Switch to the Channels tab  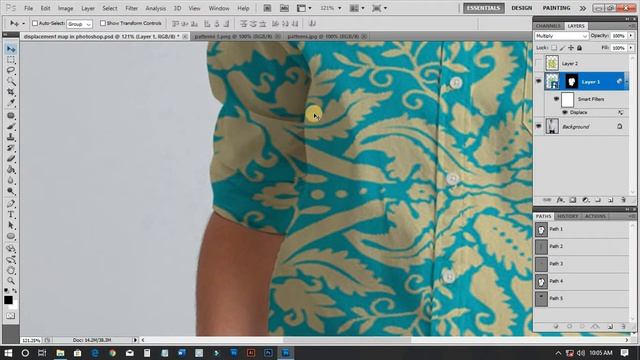click(x=548, y=26)
